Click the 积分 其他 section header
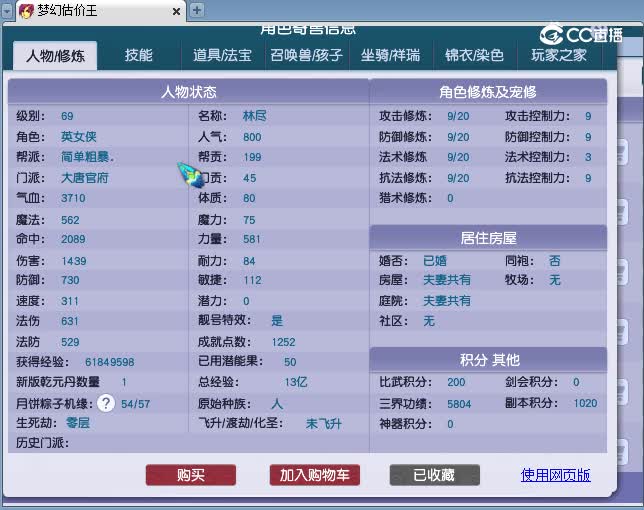Image resolution: width=644 pixels, height=510 pixels. (488, 360)
